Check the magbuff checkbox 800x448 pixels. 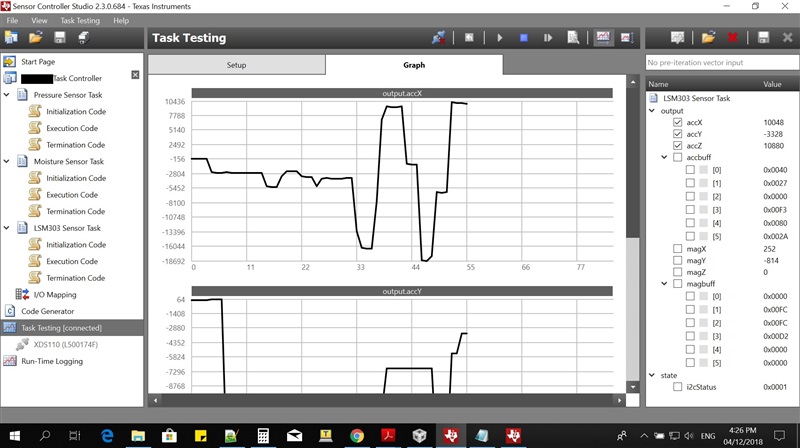677,284
